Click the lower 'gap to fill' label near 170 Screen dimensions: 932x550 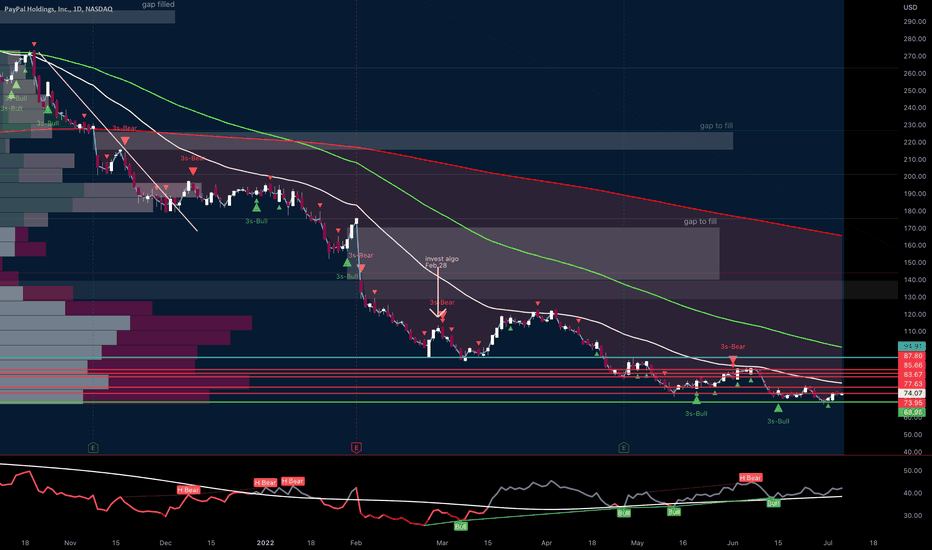point(700,222)
